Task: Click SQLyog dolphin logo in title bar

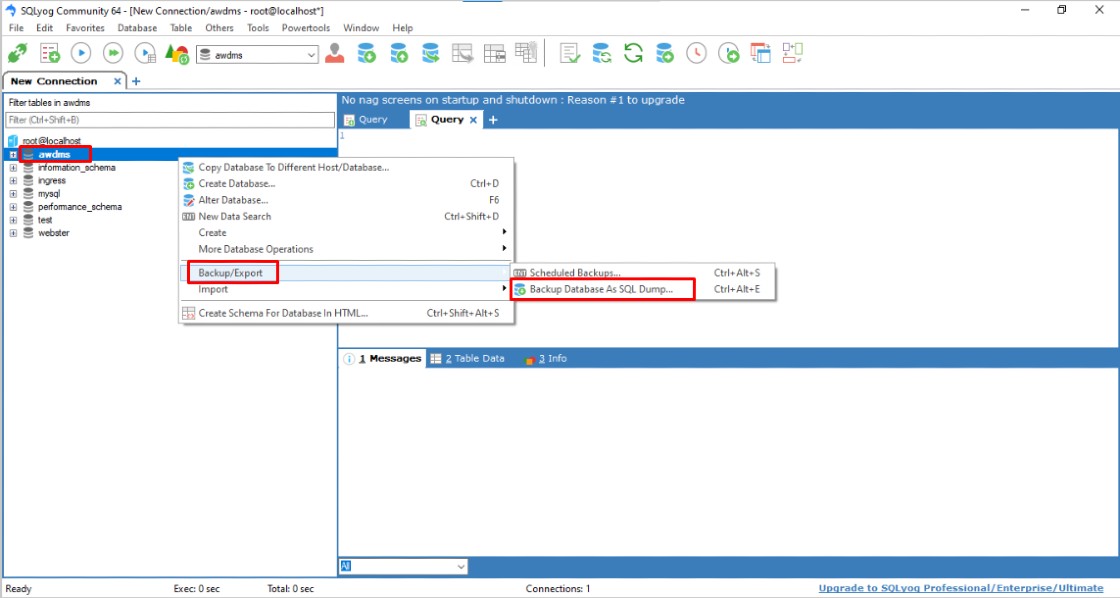Action: click(x=10, y=10)
